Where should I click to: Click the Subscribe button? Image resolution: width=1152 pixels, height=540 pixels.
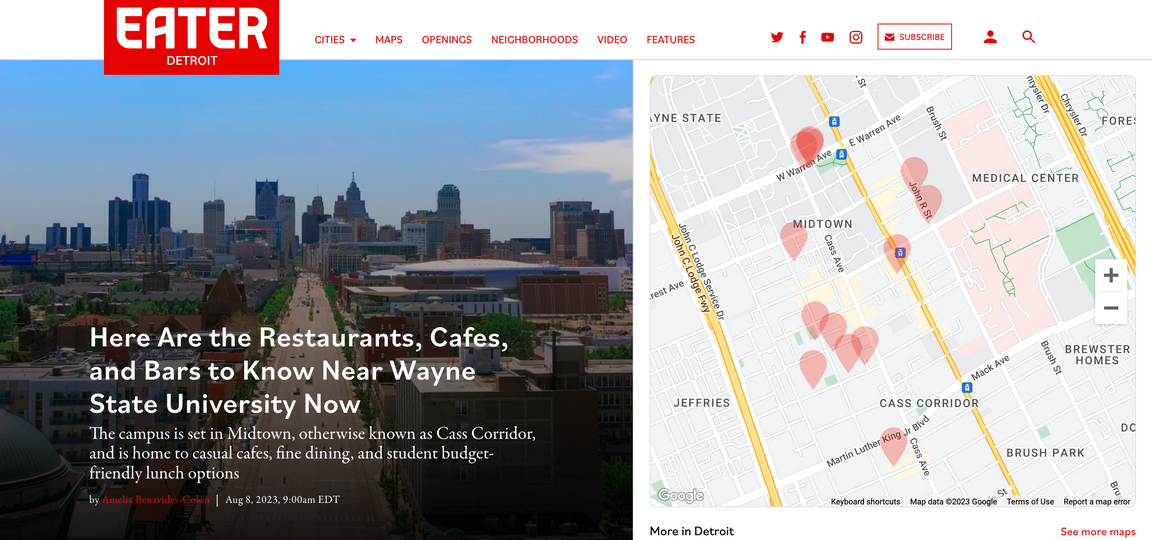point(914,37)
